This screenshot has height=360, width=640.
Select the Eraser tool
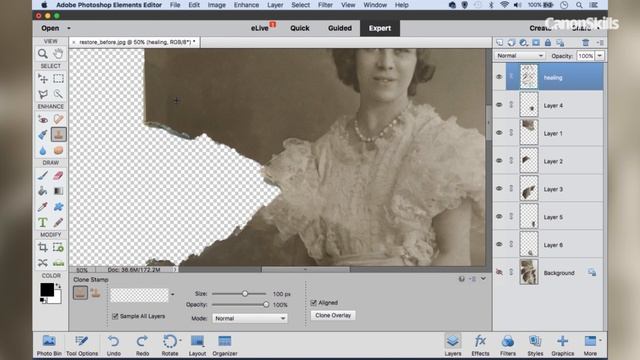click(x=58, y=176)
